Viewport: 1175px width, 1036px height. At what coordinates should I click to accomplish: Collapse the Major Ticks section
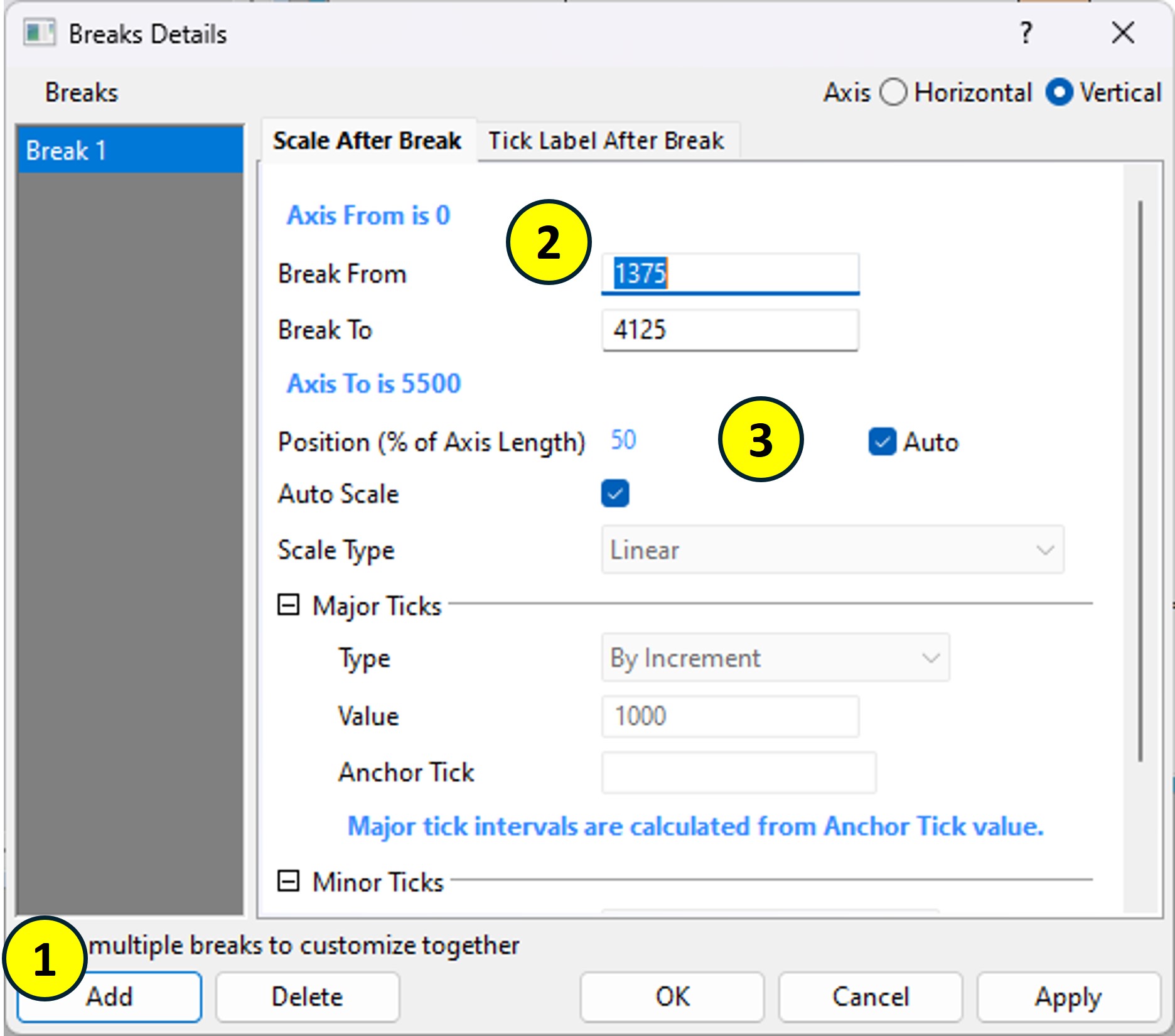pyautogui.click(x=288, y=605)
